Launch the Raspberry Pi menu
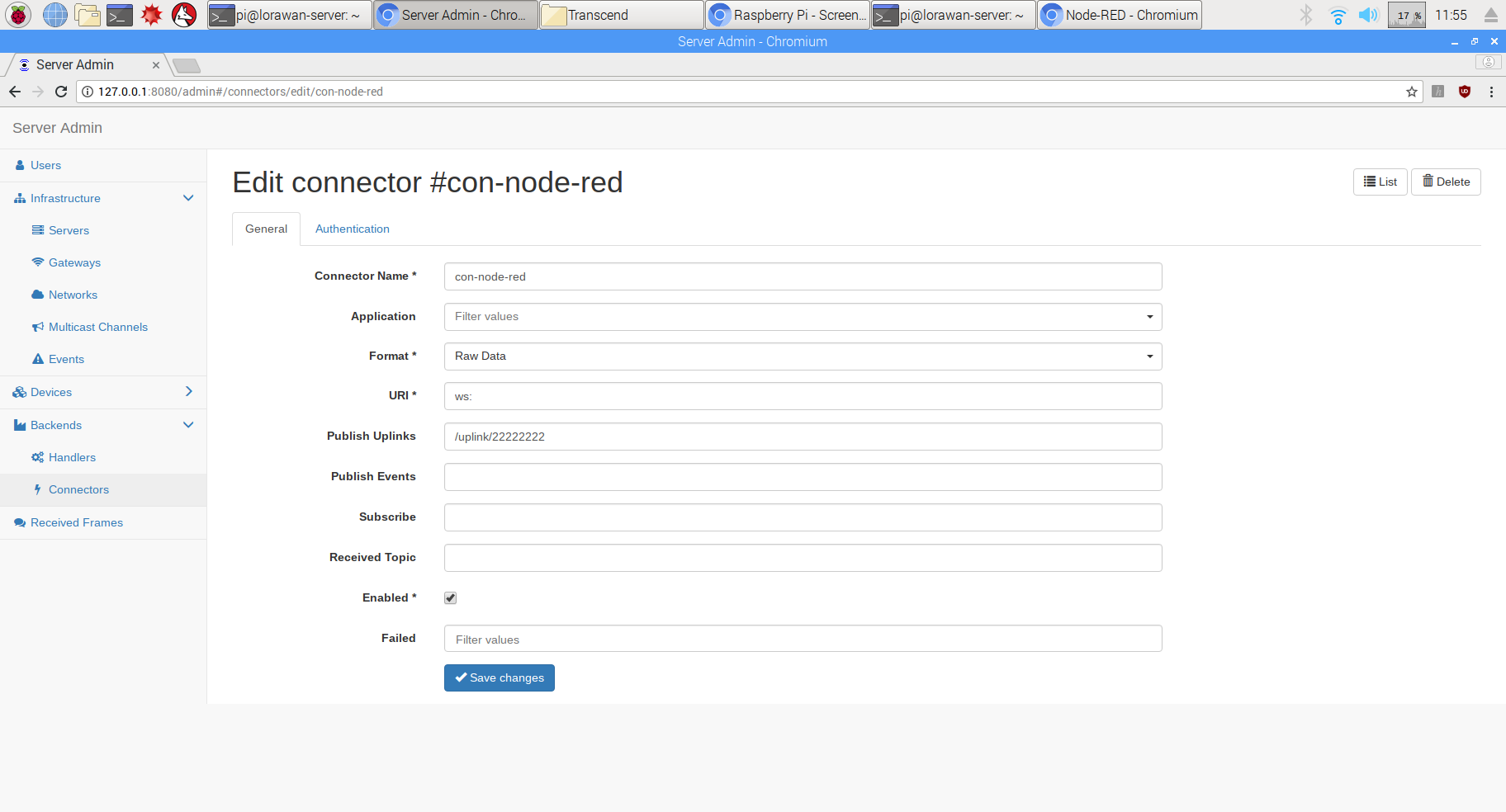This screenshot has height=812, width=1506. (17, 14)
